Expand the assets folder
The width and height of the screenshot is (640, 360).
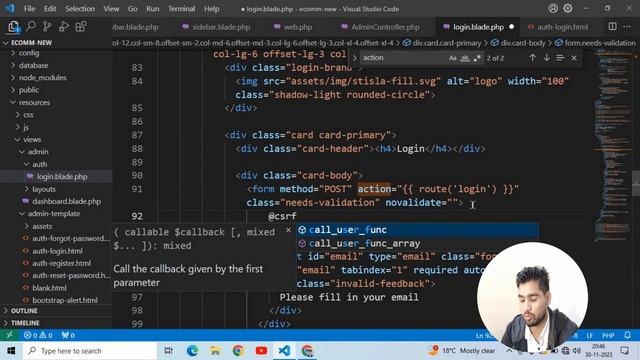point(56,226)
